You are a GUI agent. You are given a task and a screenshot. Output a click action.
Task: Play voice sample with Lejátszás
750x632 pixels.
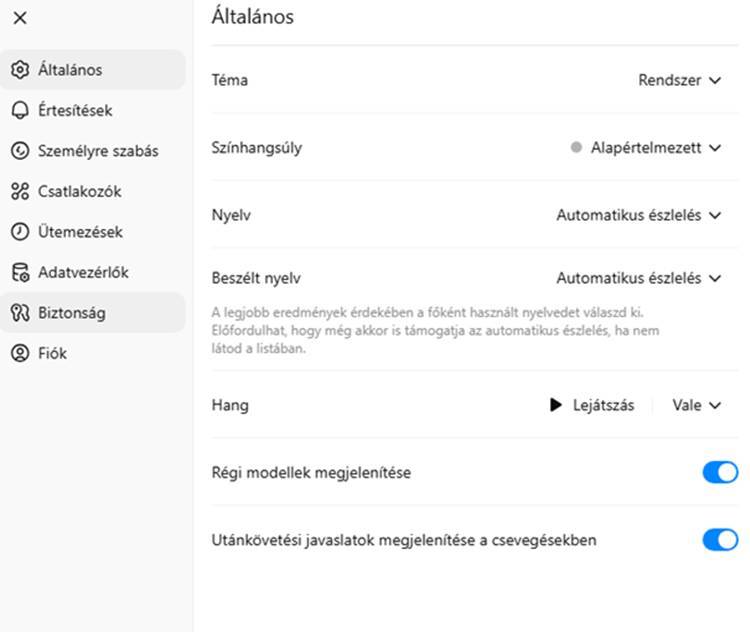point(592,405)
